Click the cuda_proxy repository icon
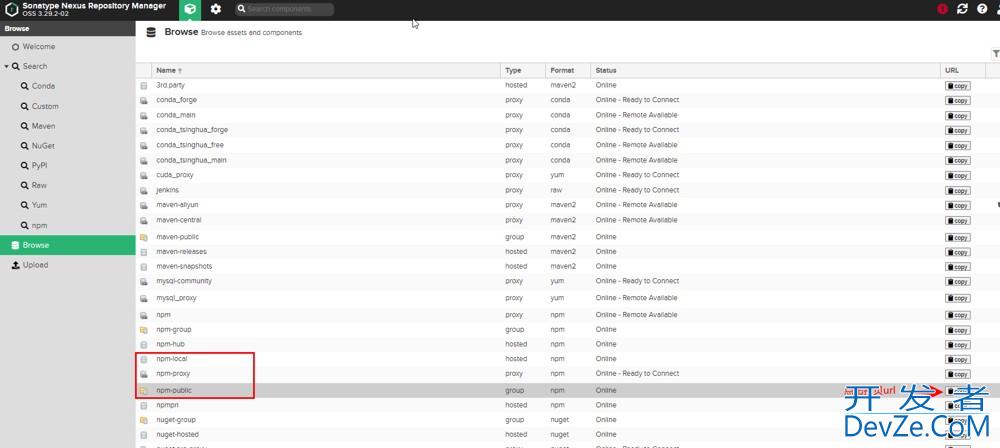 click(x=143, y=175)
